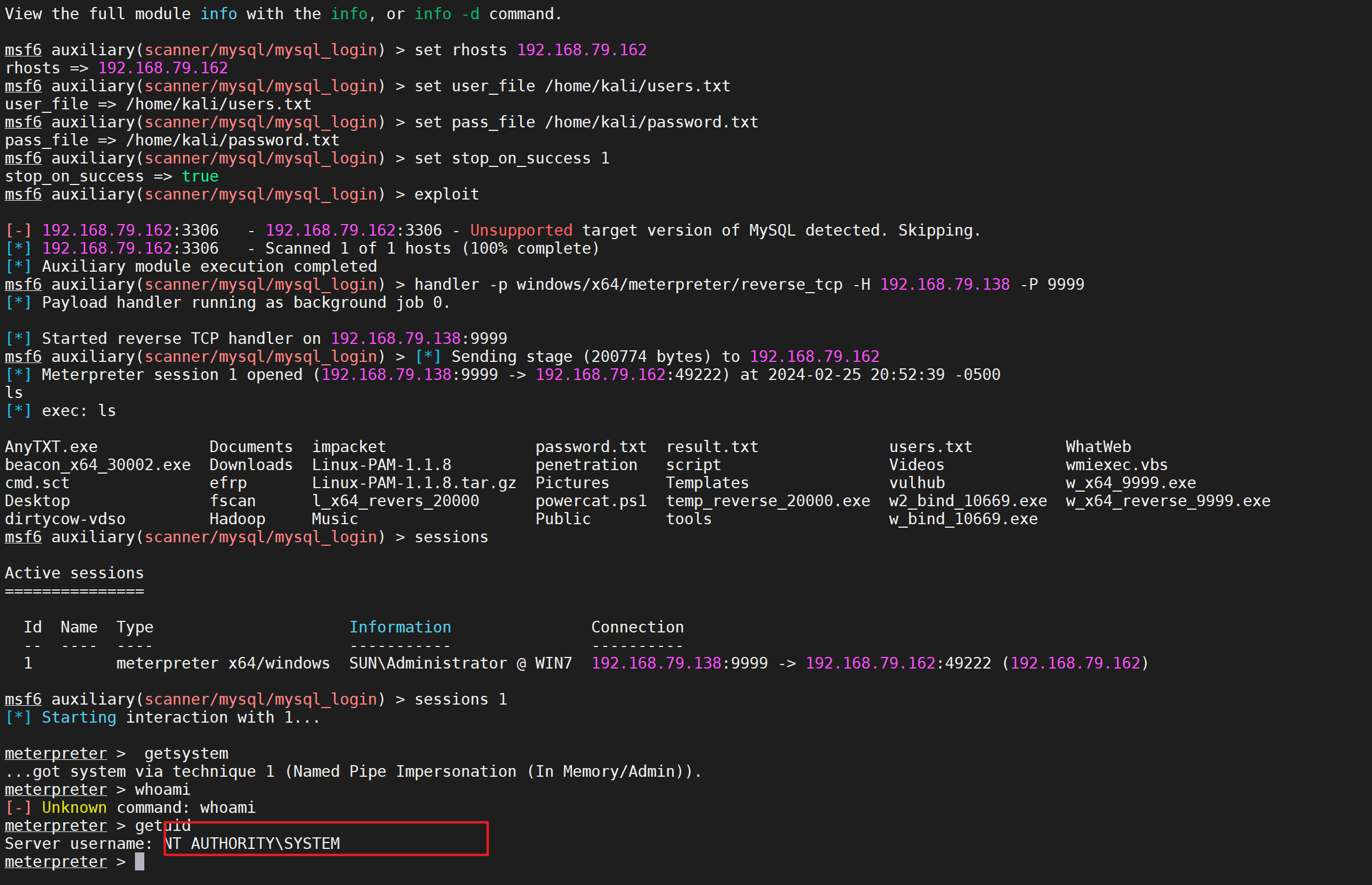This screenshot has width=1372, height=885.
Task: Click the green true value of stop_on_success
Action: click(x=200, y=176)
